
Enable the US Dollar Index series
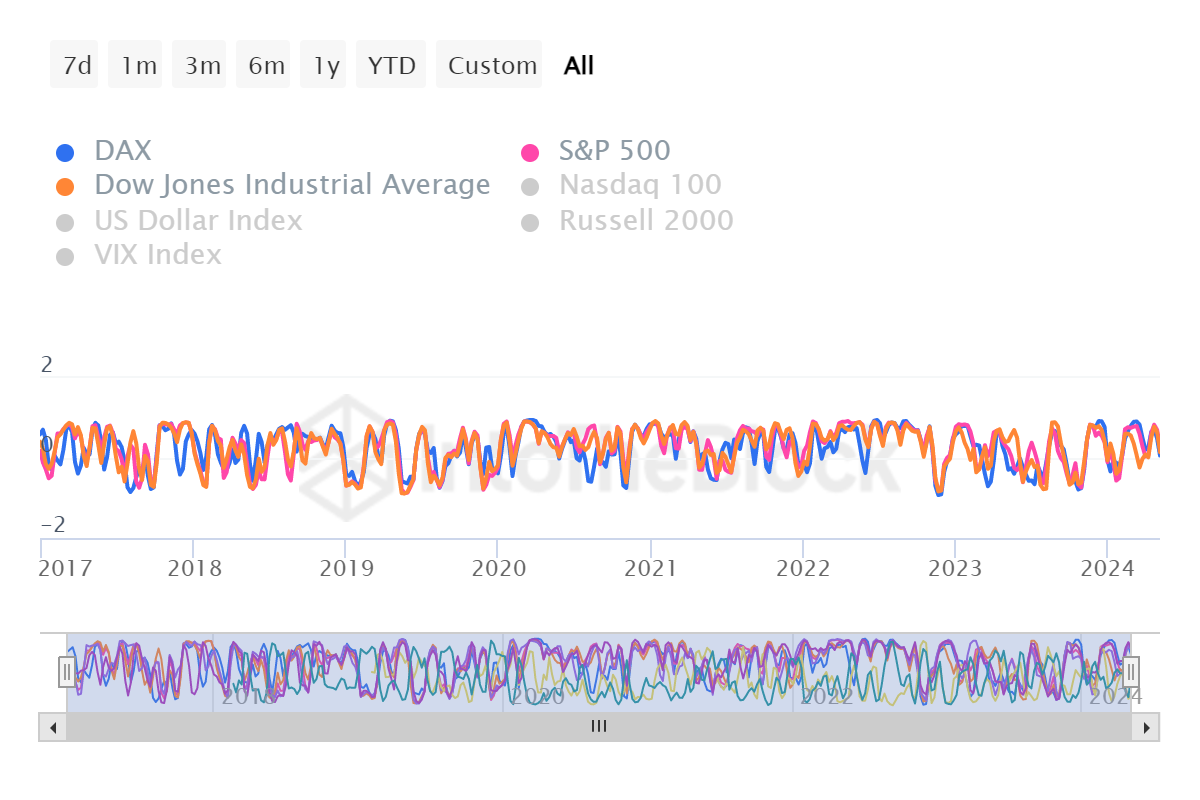coord(198,220)
